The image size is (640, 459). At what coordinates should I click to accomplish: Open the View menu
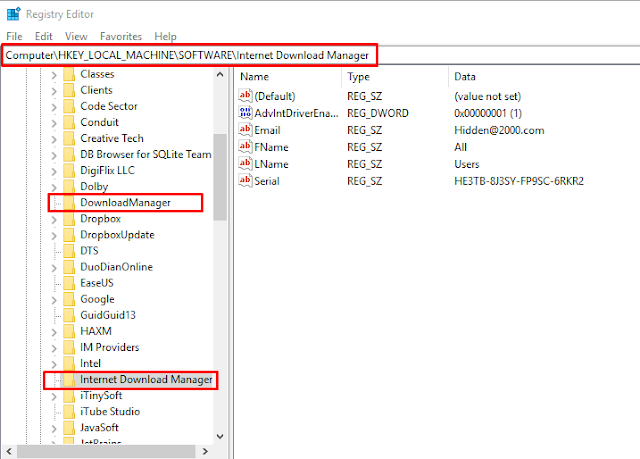click(76, 36)
